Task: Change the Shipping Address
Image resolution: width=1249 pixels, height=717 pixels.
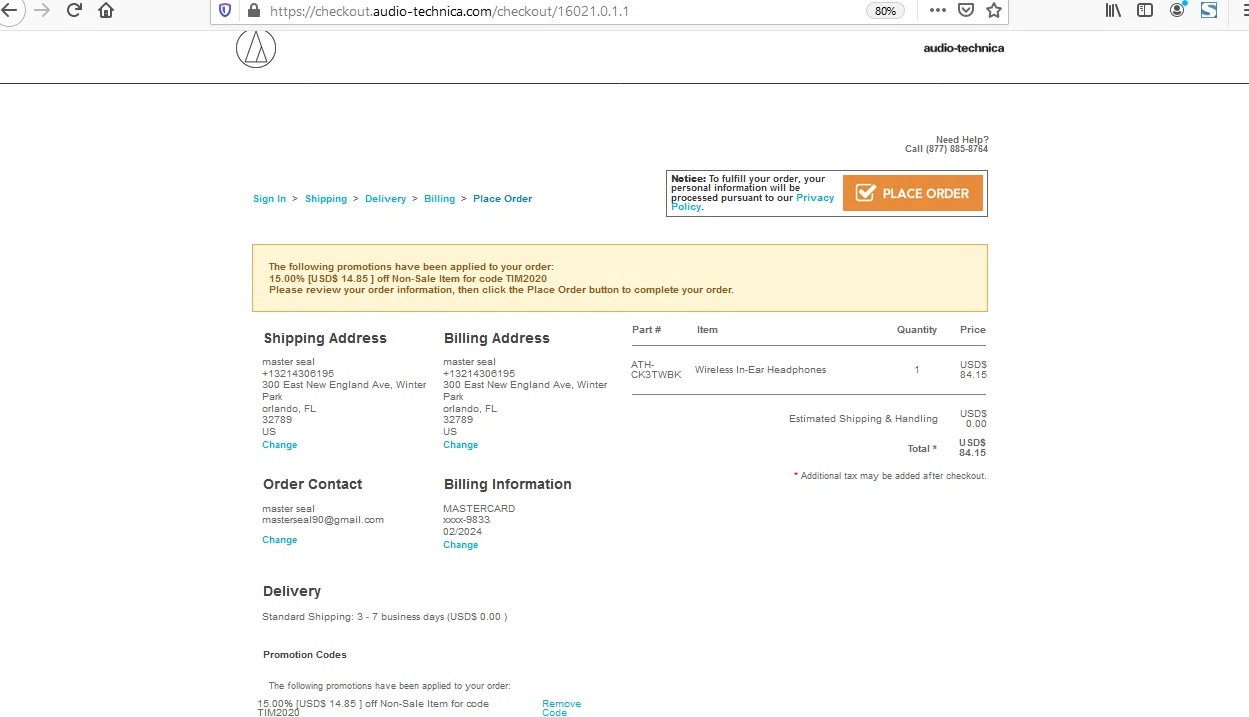Action: 279,445
